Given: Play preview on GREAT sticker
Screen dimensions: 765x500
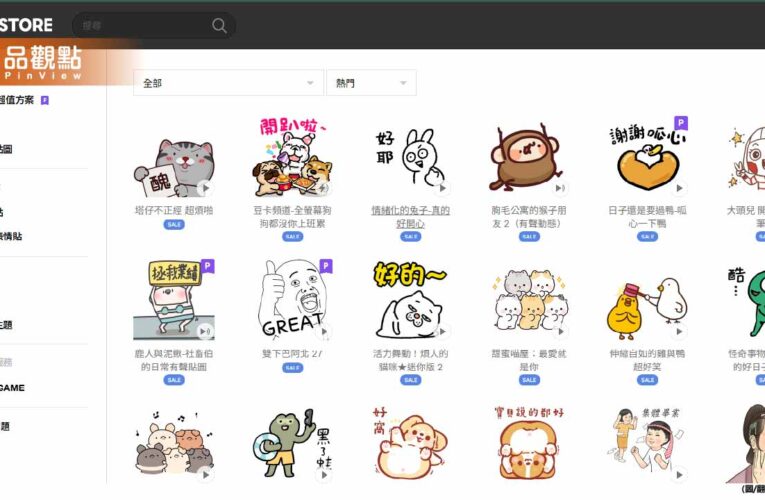Looking at the screenshot, I should pos(323,331).
